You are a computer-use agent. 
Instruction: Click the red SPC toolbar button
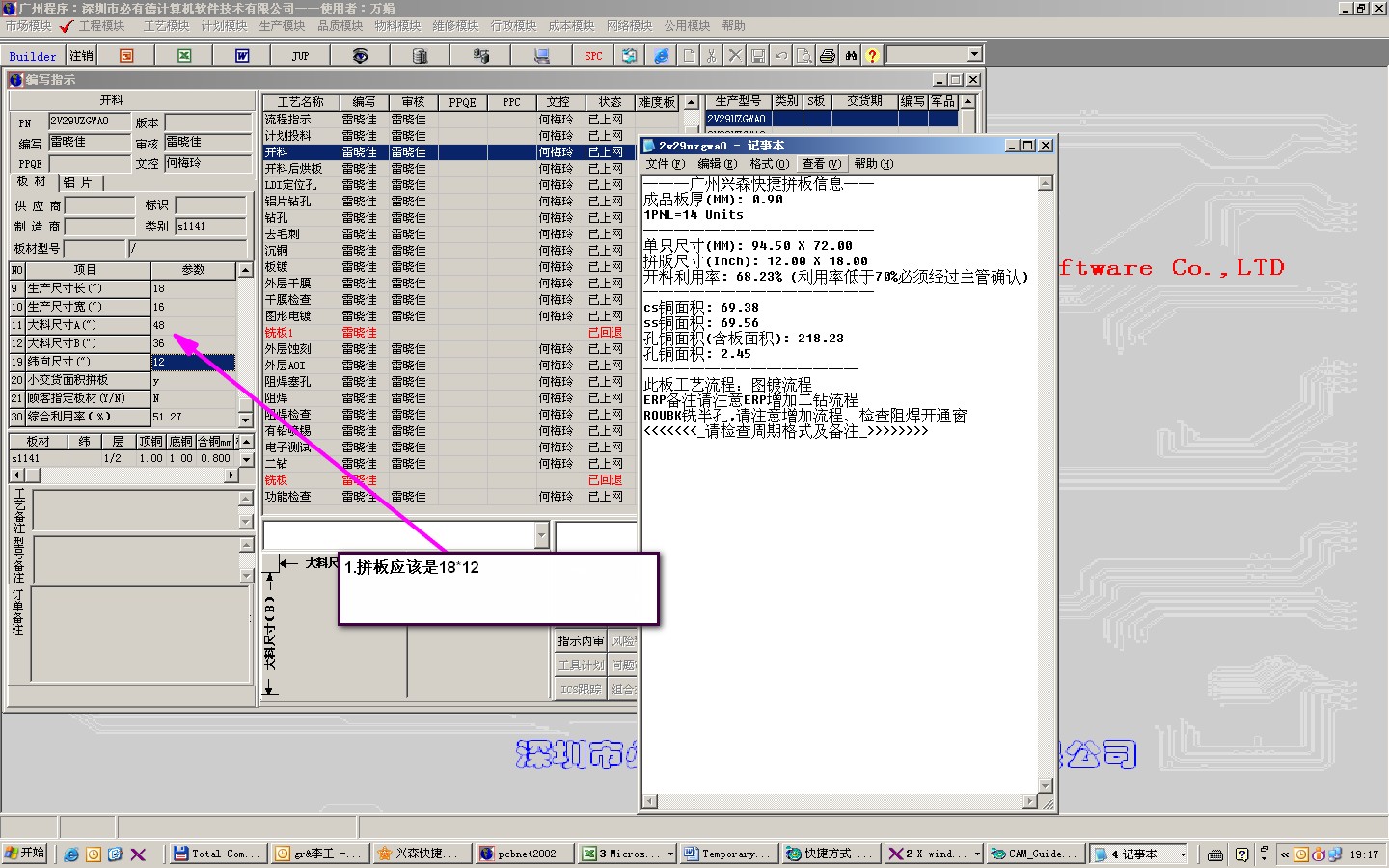pyautogui.click(x=593, y=56)
